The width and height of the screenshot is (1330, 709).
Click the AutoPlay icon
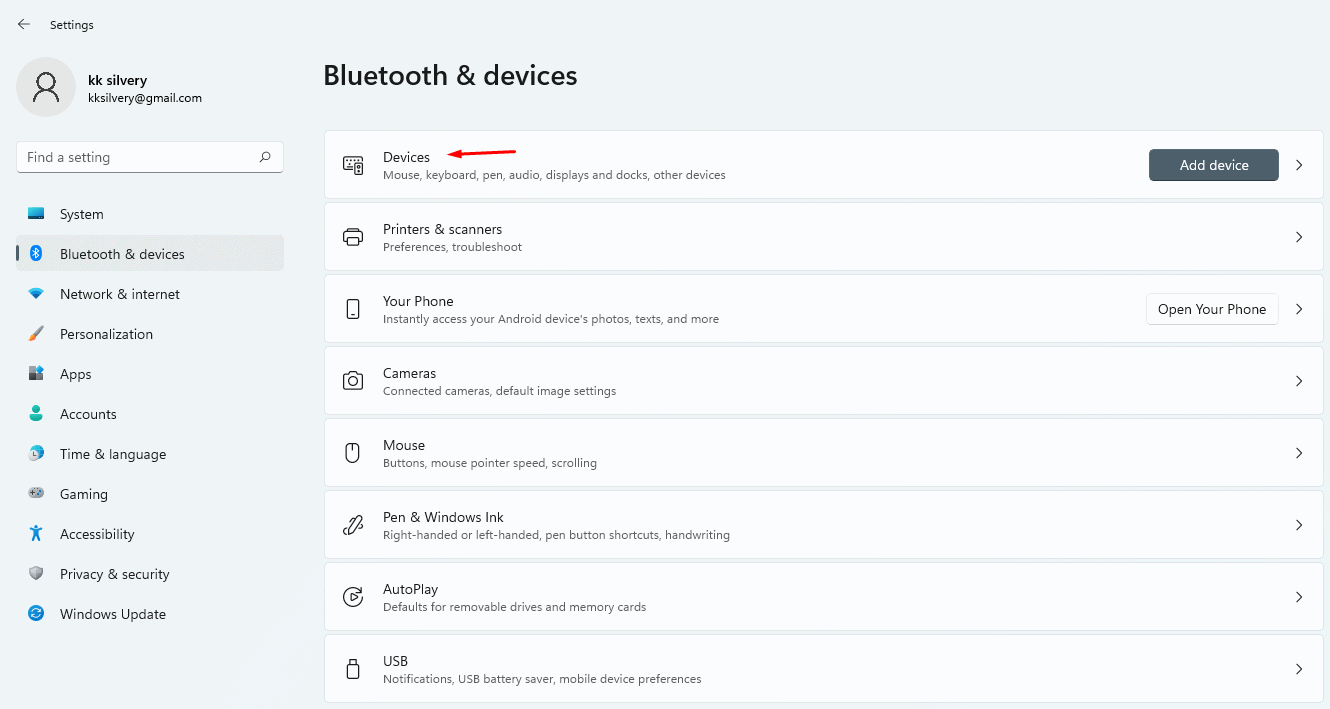tap(352, 597)
